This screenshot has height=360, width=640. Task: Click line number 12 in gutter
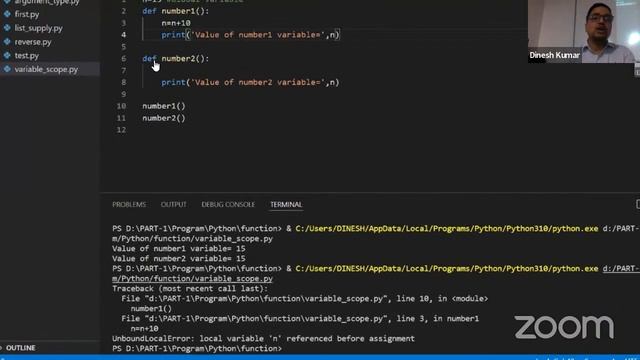tap(121, 130)
